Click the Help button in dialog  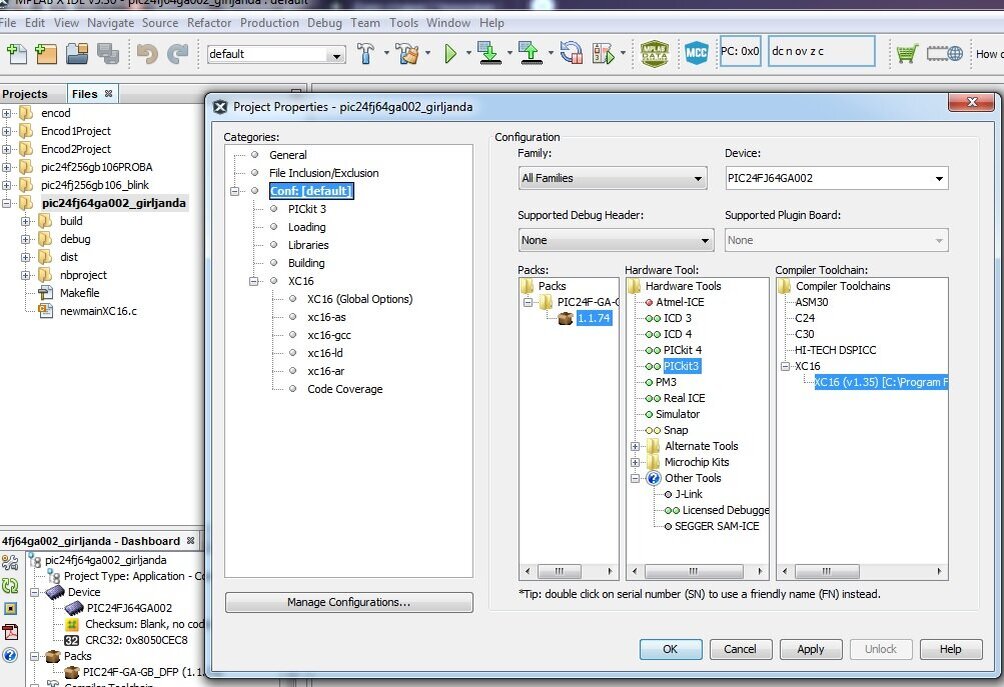point(951,649)
